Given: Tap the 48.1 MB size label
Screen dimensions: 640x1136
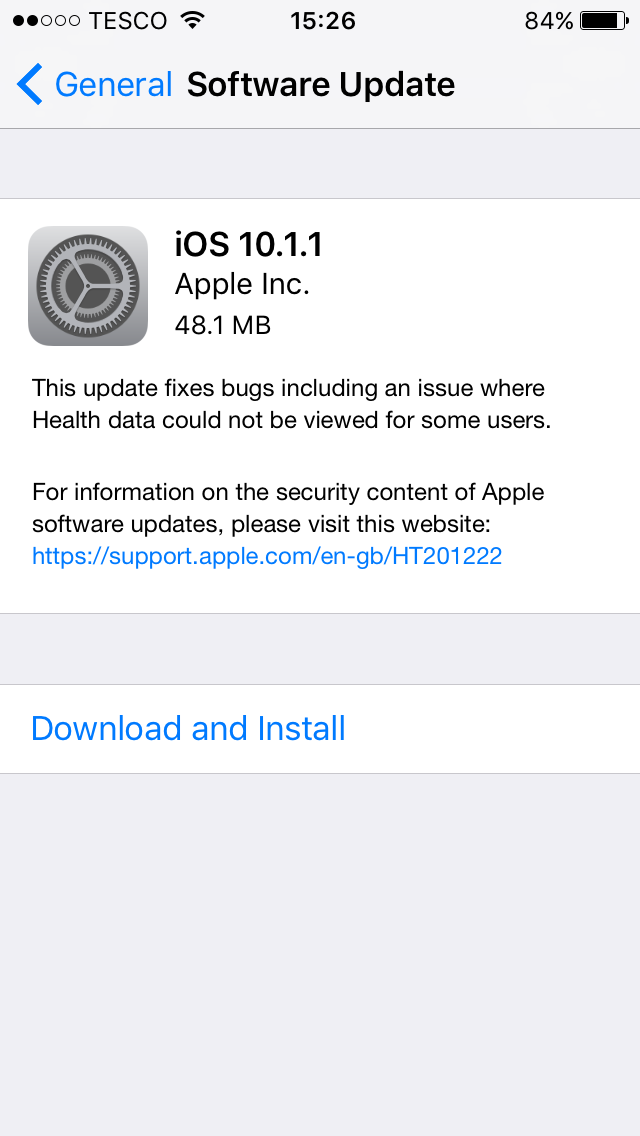Looking at the screenshot, I should (x=223, y=325).
